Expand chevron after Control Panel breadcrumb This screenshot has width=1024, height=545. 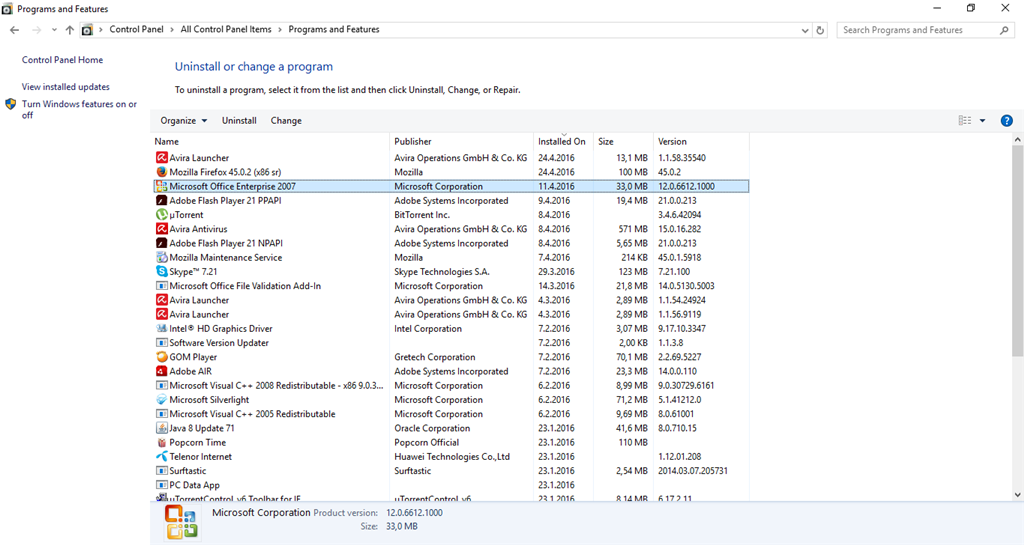click(172, 29)
